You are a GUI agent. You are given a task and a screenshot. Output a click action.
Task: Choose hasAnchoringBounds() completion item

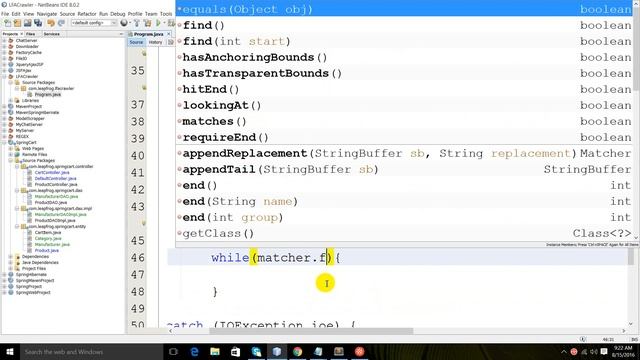(x=404, y=57)
